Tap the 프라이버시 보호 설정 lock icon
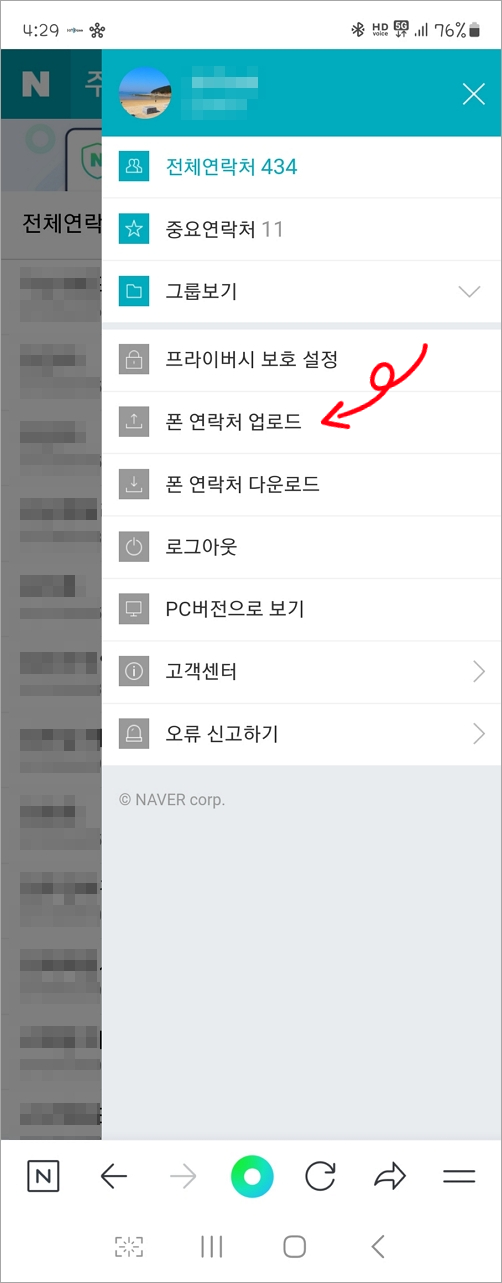This screenshot has width=502, height=1283. tap(134, 359)
